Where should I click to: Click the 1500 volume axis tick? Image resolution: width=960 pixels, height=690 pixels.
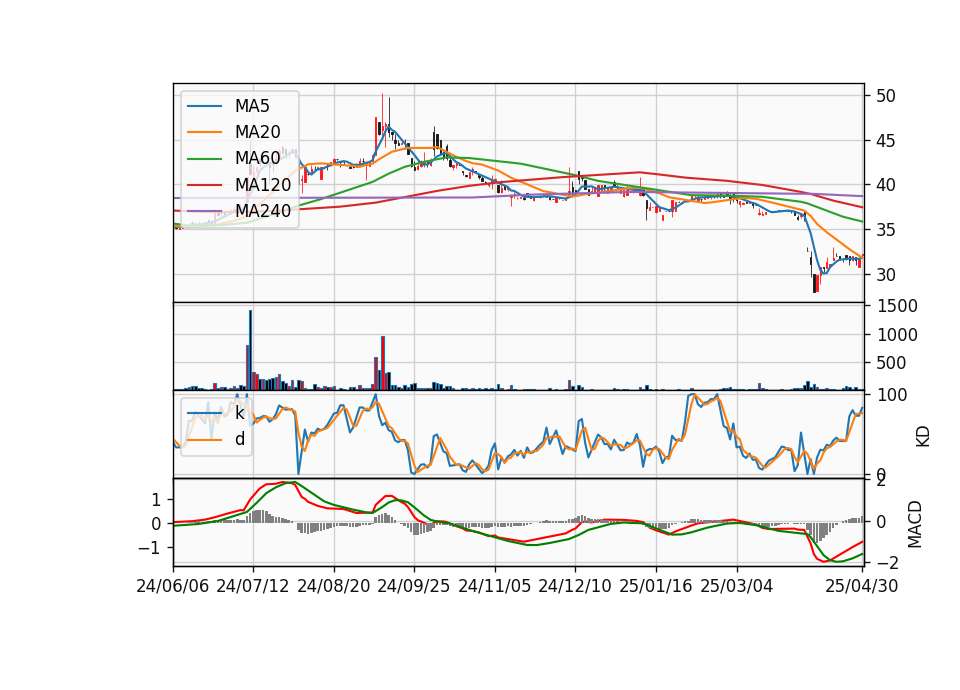[897, 306]
